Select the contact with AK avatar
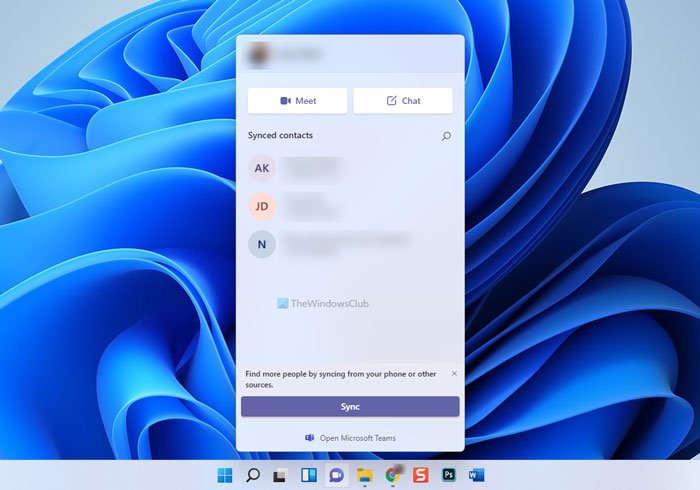This screenshot has width=700, height=490. pos(262,168)
